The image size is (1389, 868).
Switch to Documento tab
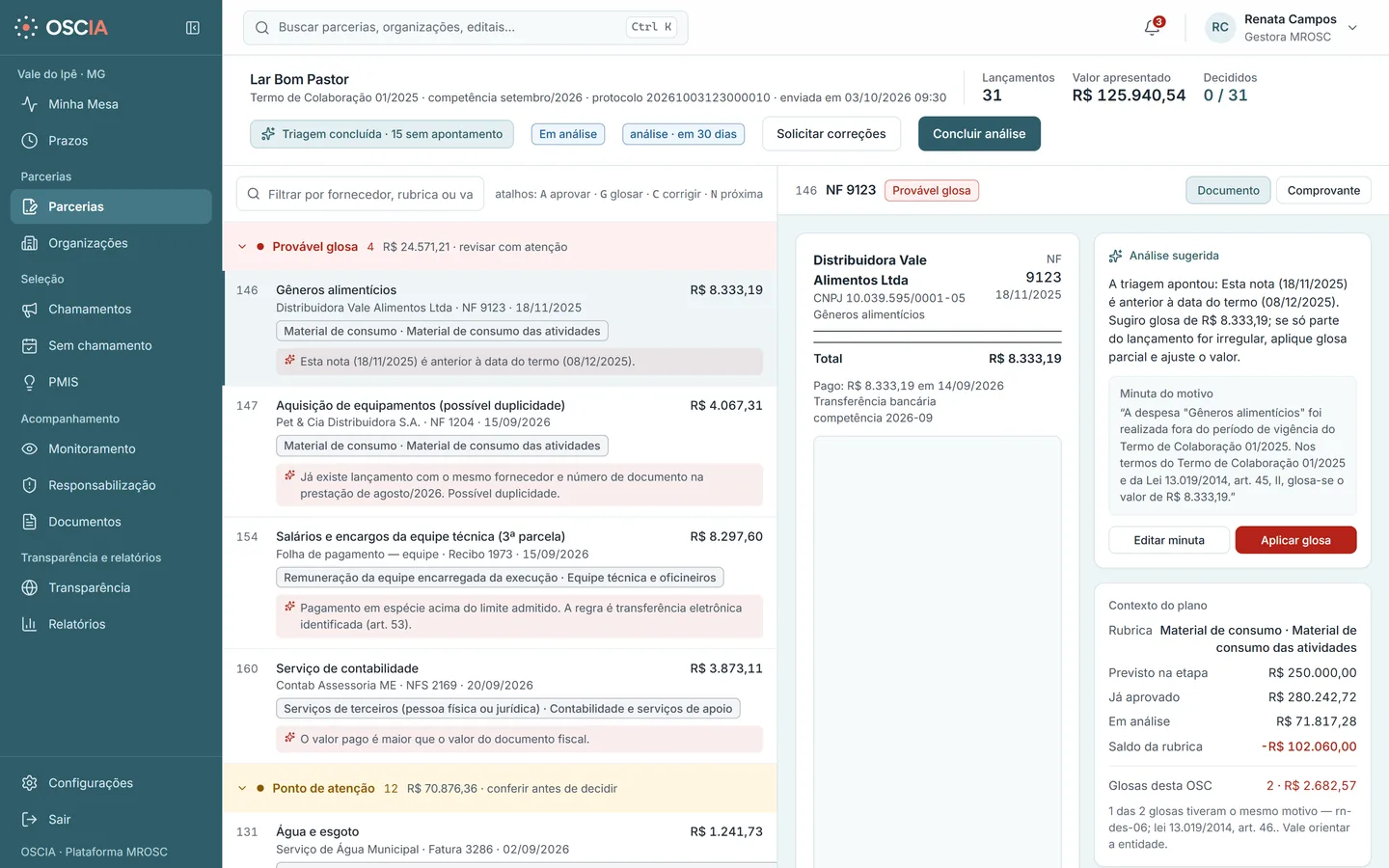[1228, 190]
